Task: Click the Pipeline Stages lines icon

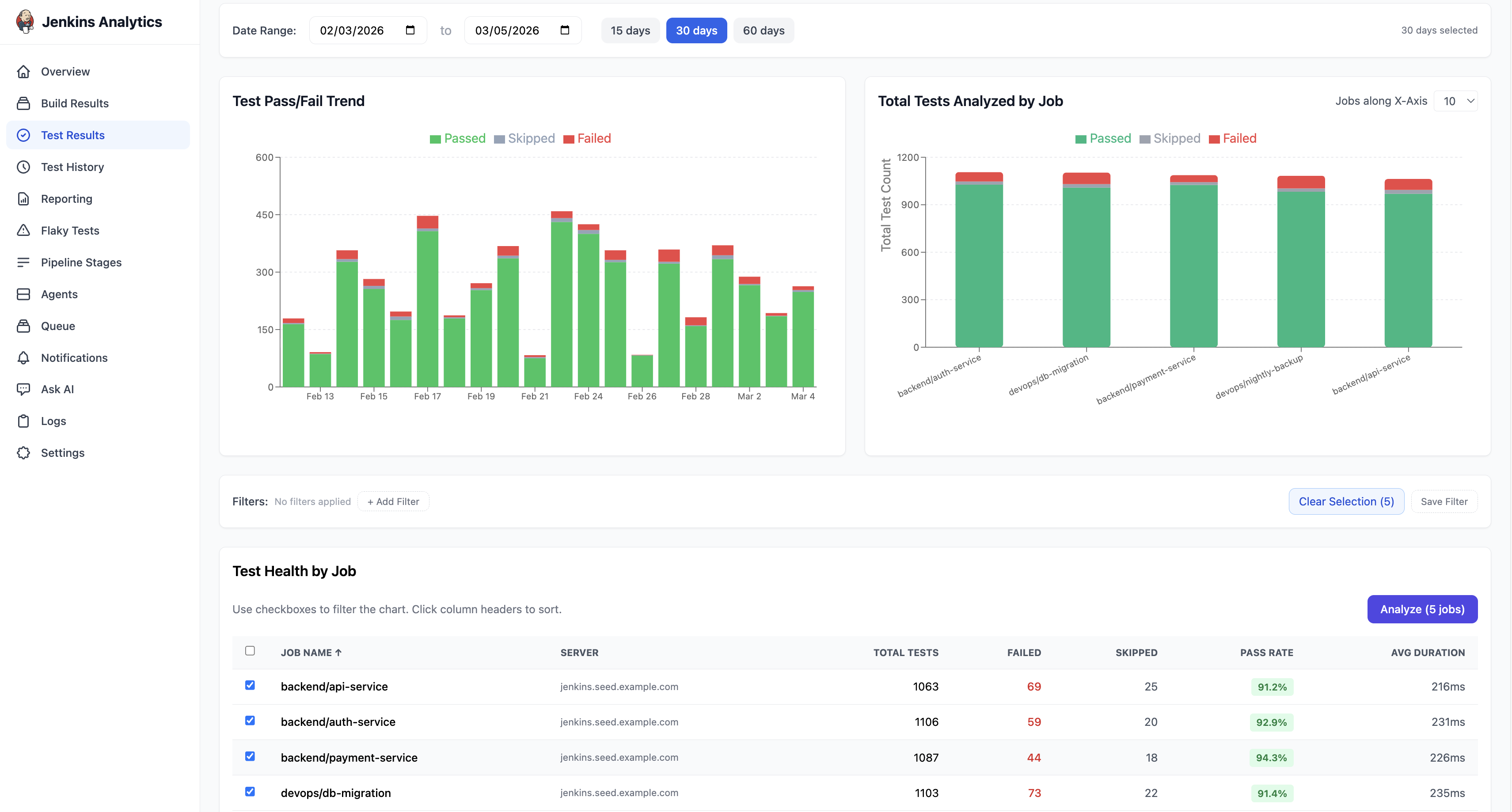Action: pos(23,262)
